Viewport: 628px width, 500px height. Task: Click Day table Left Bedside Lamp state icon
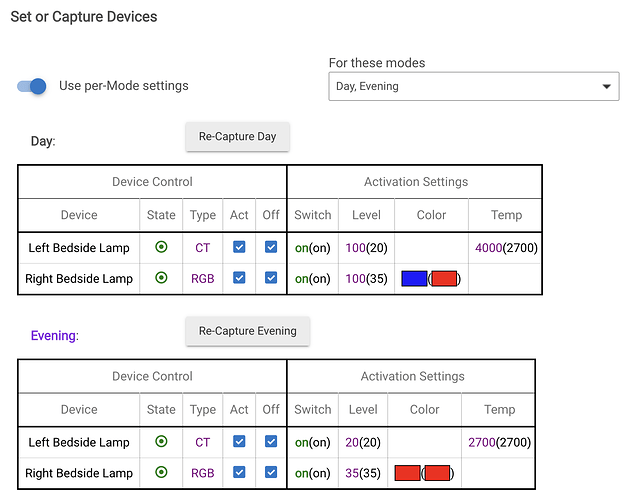click(161, 247)
